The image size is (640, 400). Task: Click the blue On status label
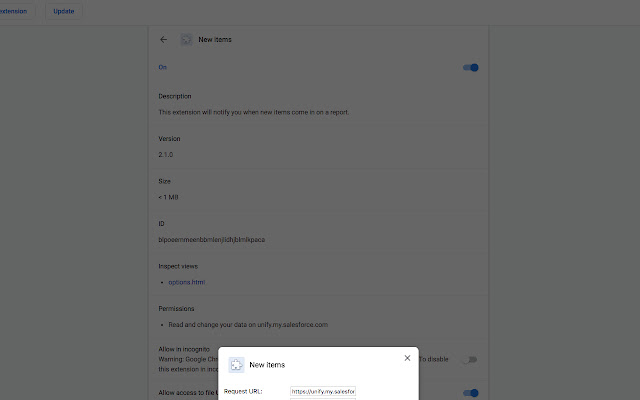click(162, 67)
